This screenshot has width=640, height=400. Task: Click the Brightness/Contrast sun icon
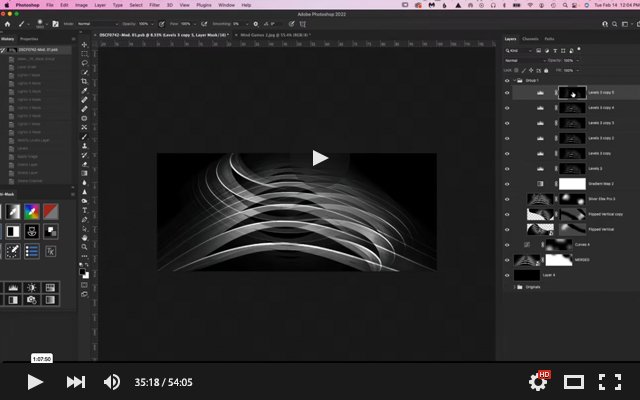[x=31, y=288]
